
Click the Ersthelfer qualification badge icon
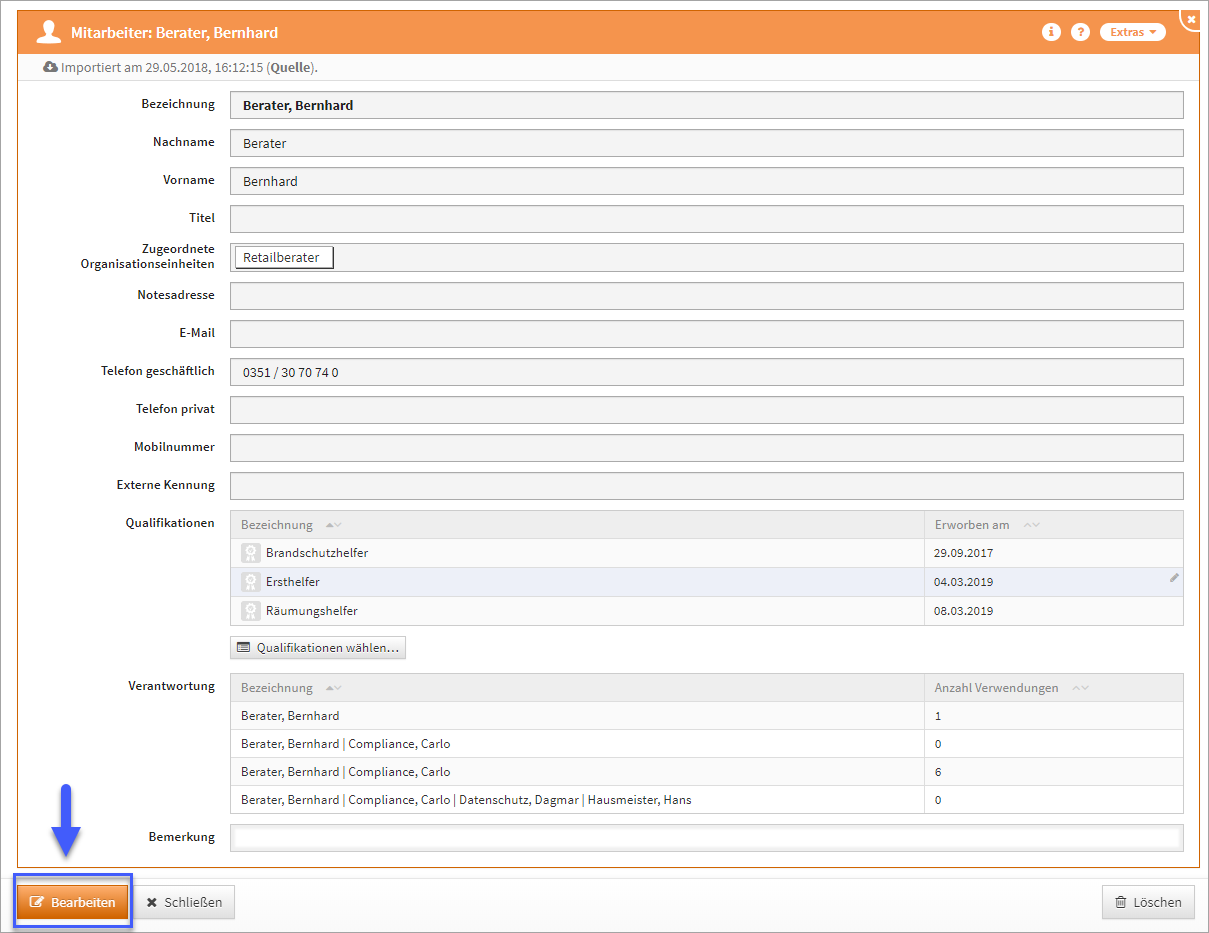[251, 582]
